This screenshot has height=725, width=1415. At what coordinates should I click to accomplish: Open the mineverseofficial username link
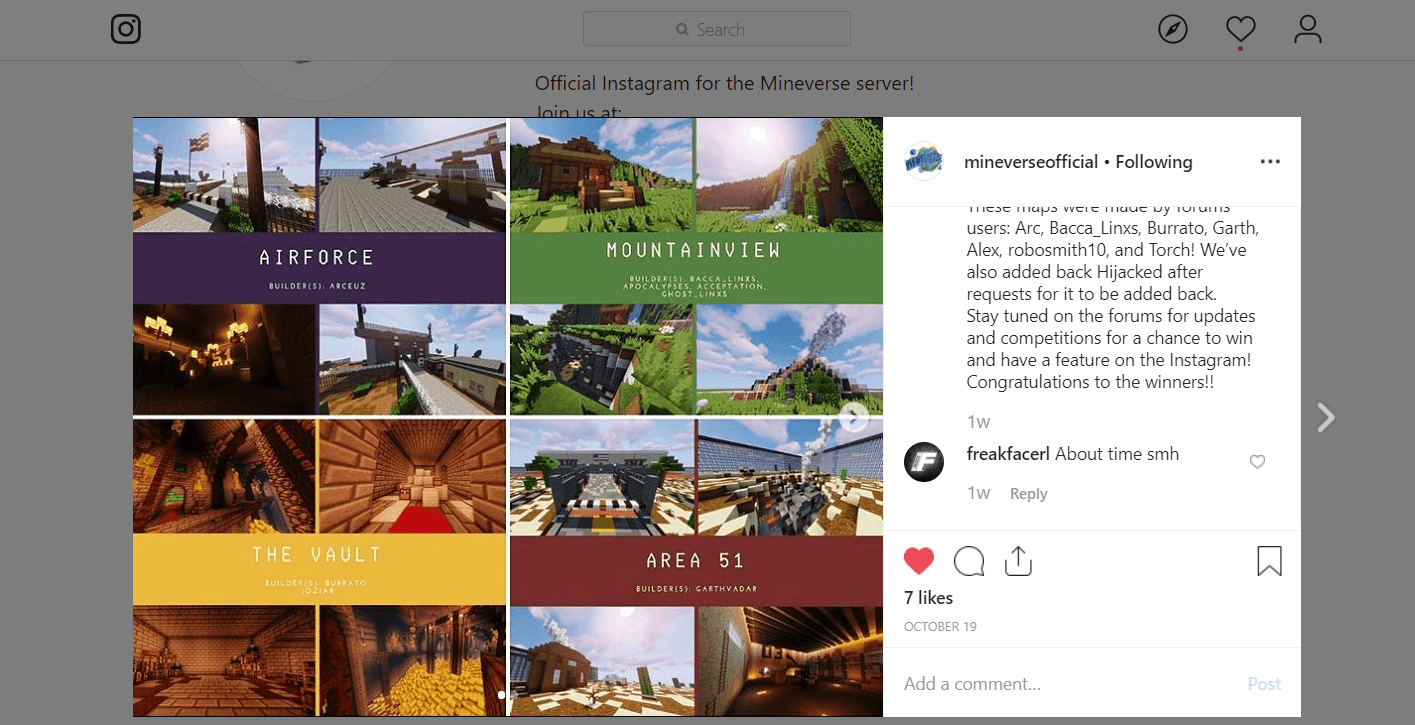pos(1030,162)
